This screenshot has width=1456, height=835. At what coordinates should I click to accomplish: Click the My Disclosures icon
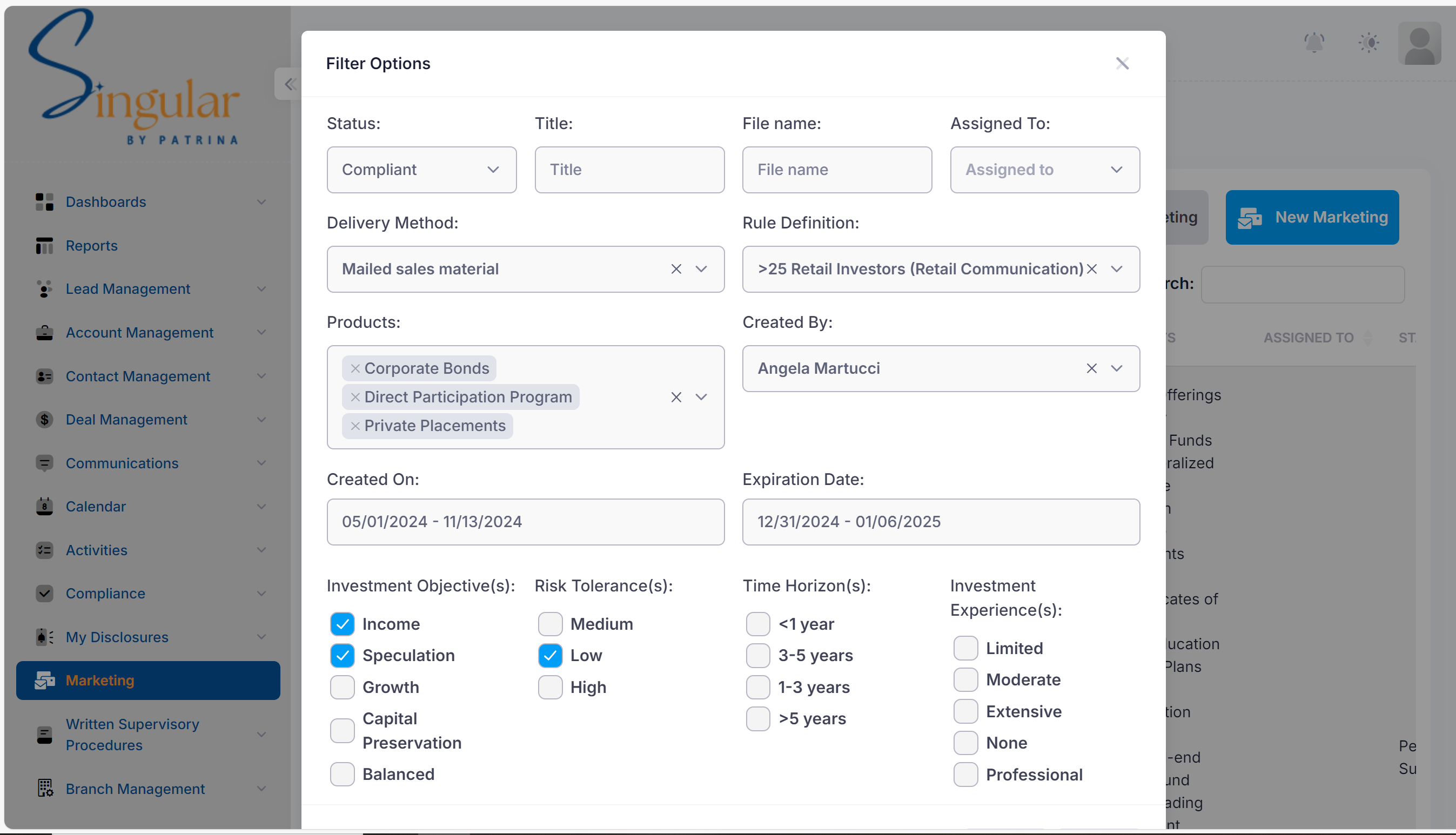coord(44,637)
